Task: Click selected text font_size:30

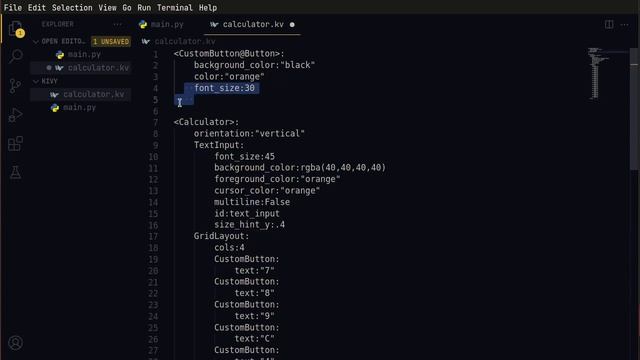Action: pyautogui.click(x=224, y=88)
